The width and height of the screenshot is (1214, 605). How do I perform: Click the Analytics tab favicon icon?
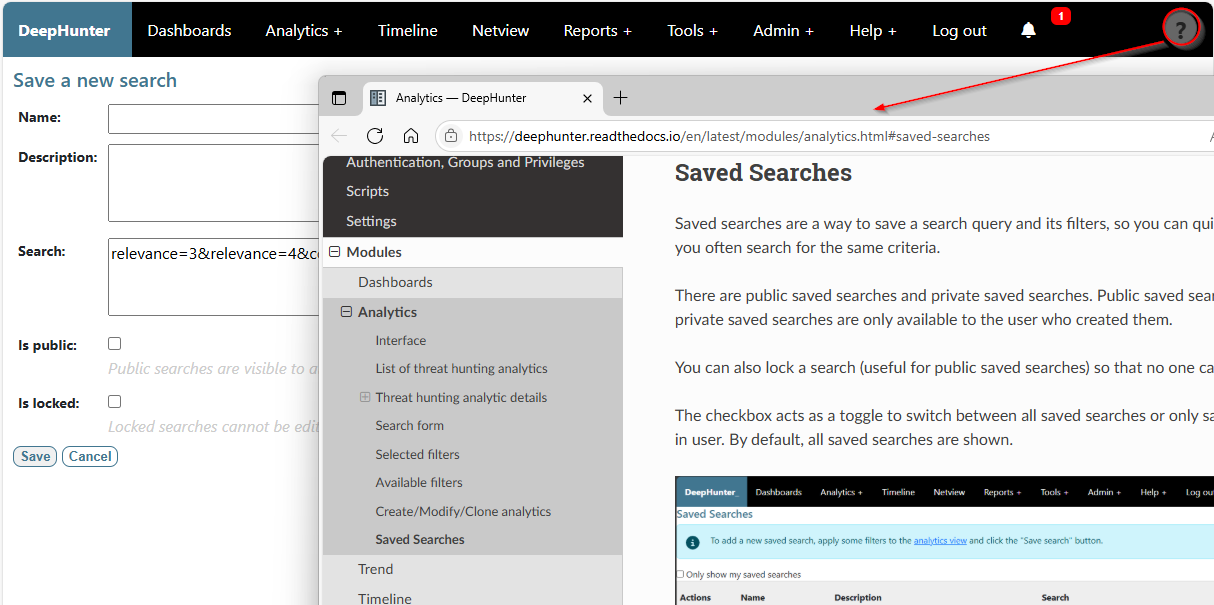tap(378, 98)
